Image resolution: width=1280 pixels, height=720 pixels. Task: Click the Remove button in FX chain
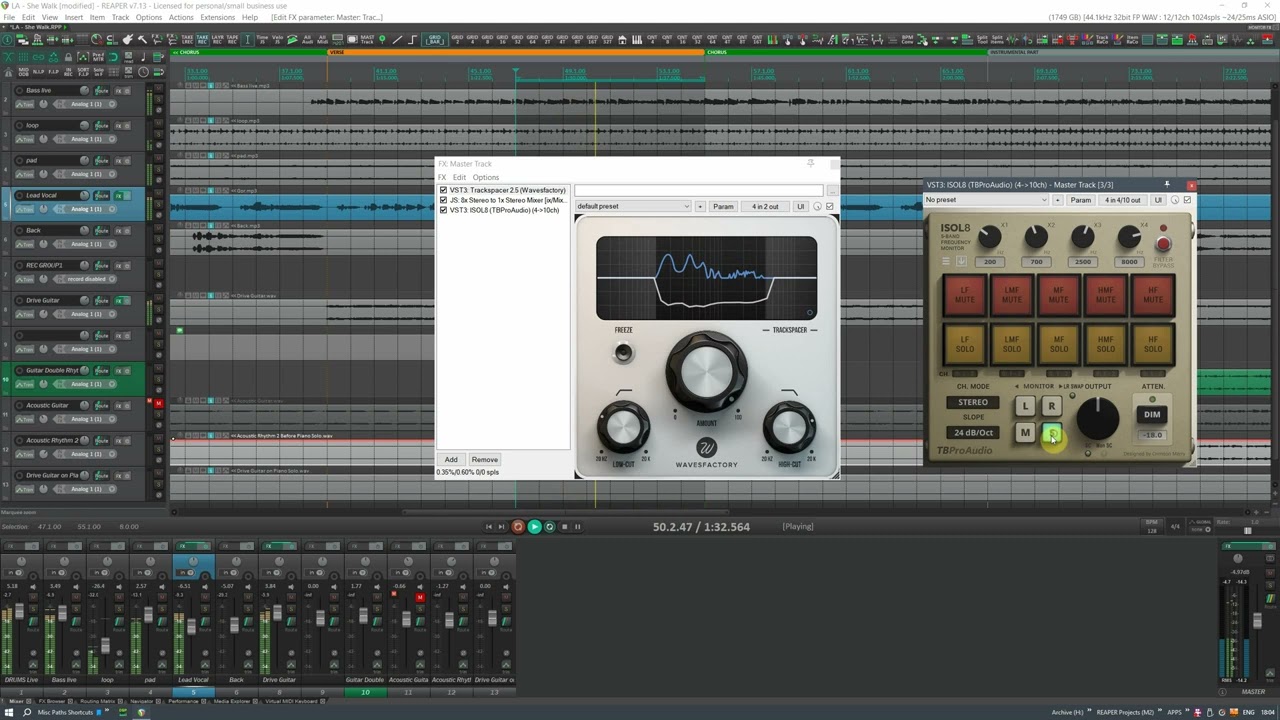484,459
